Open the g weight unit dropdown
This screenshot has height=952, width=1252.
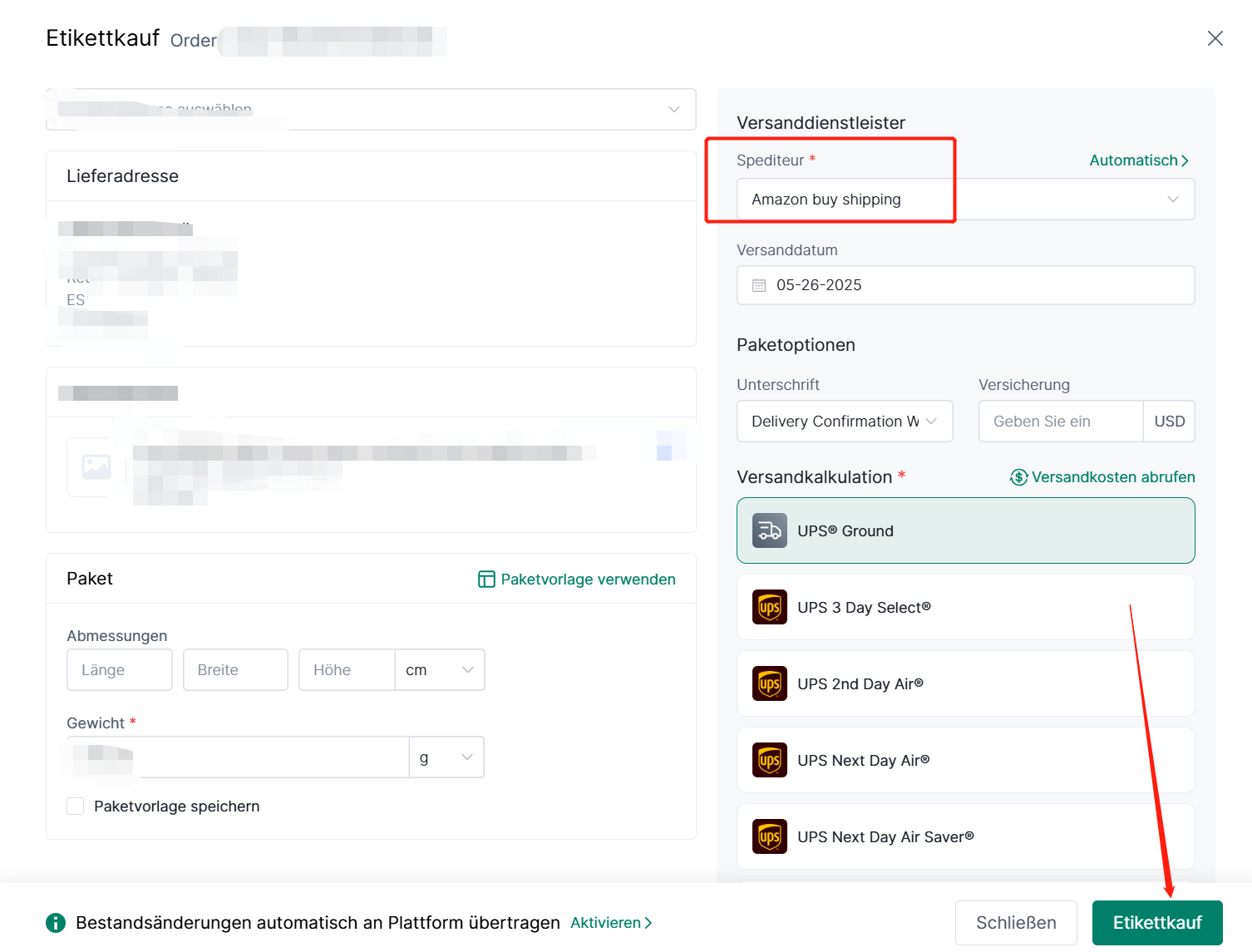[446, 757]
